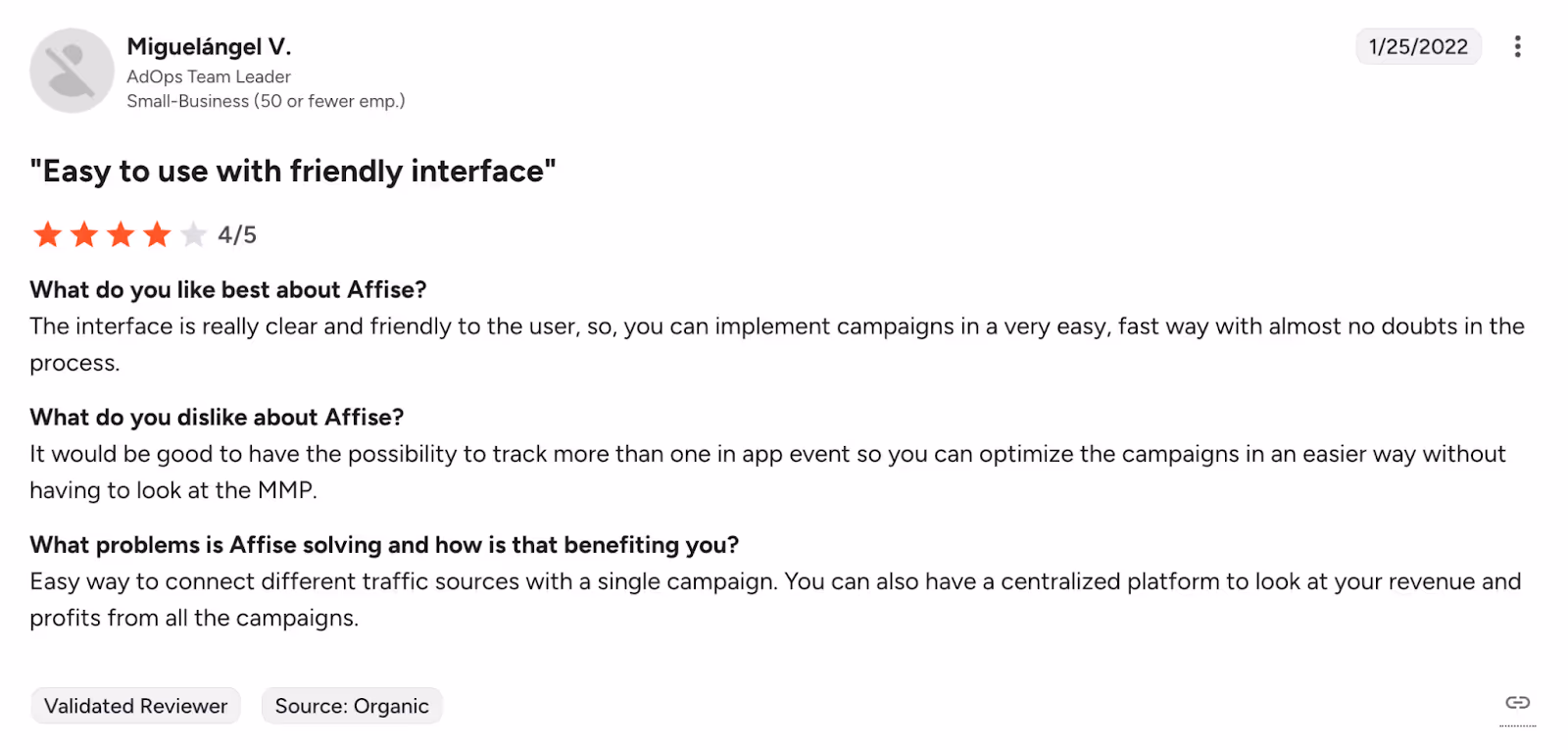Click the first orange rating star

click(47, 234)
